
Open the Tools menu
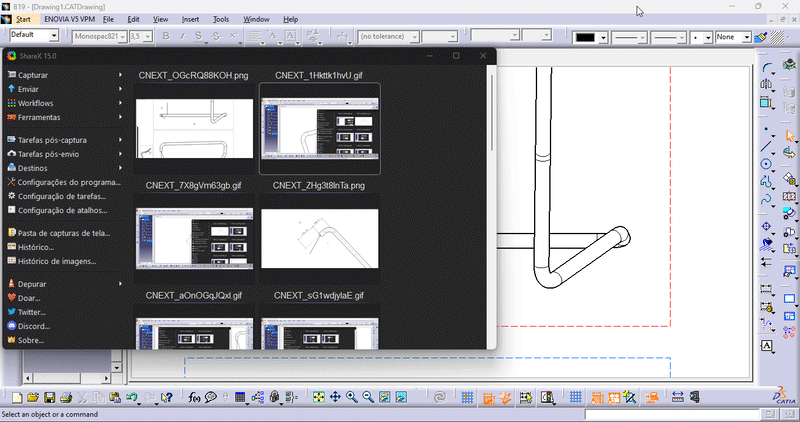(x=221, y=19)
